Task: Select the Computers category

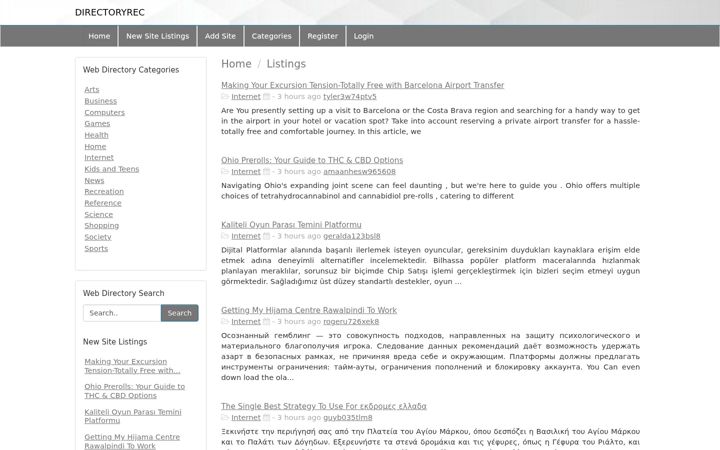Action: 104,112
